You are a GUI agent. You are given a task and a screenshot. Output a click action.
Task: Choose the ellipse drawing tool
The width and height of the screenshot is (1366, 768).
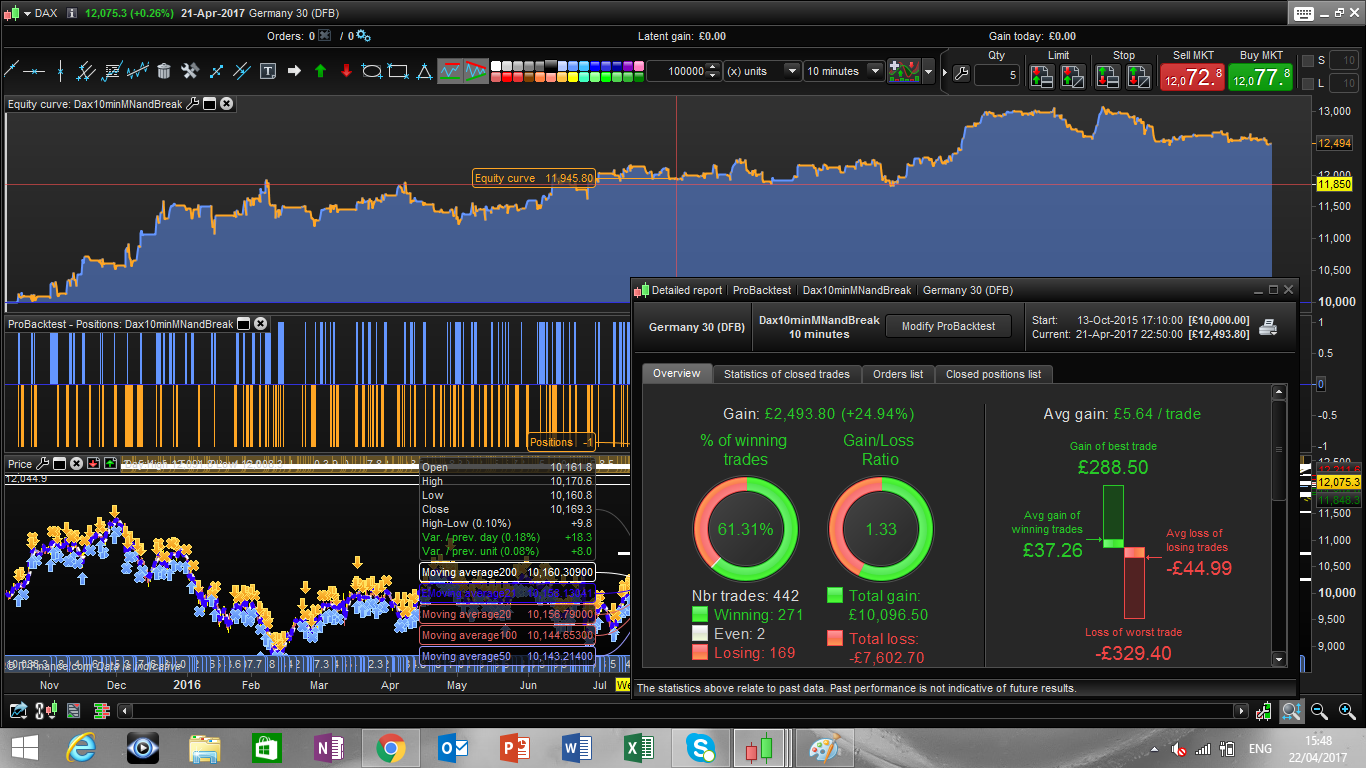pos(372,71)
